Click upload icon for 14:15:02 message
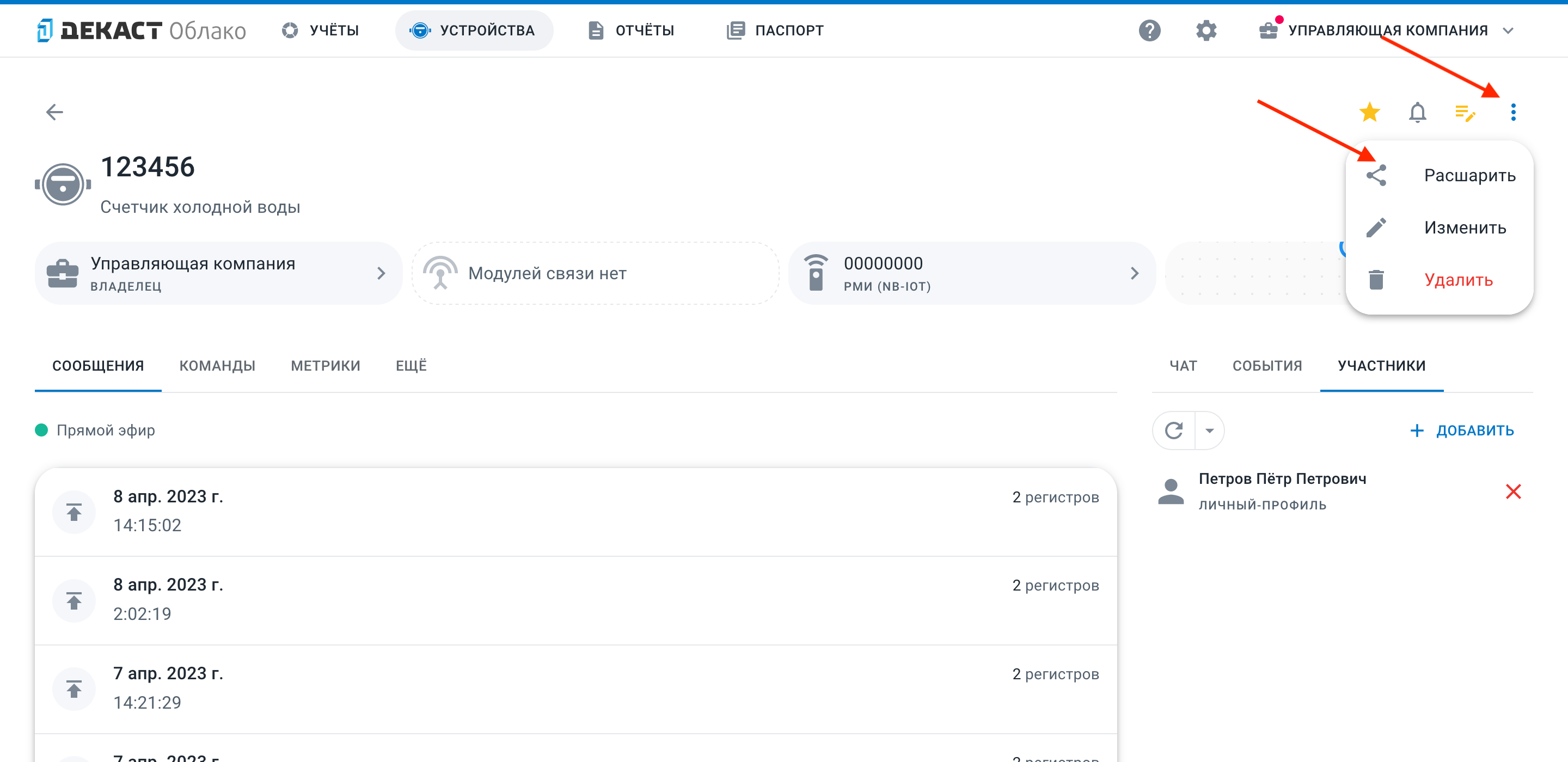Image resolution: width=1568 pixels, height=762 pixels. point(73,512)
